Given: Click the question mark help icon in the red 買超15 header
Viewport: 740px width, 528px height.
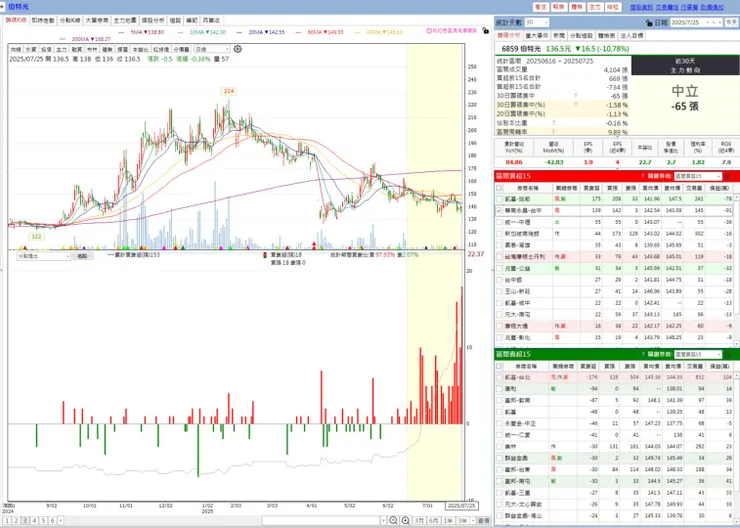Looking at the screenshot, I should point(642,176).
